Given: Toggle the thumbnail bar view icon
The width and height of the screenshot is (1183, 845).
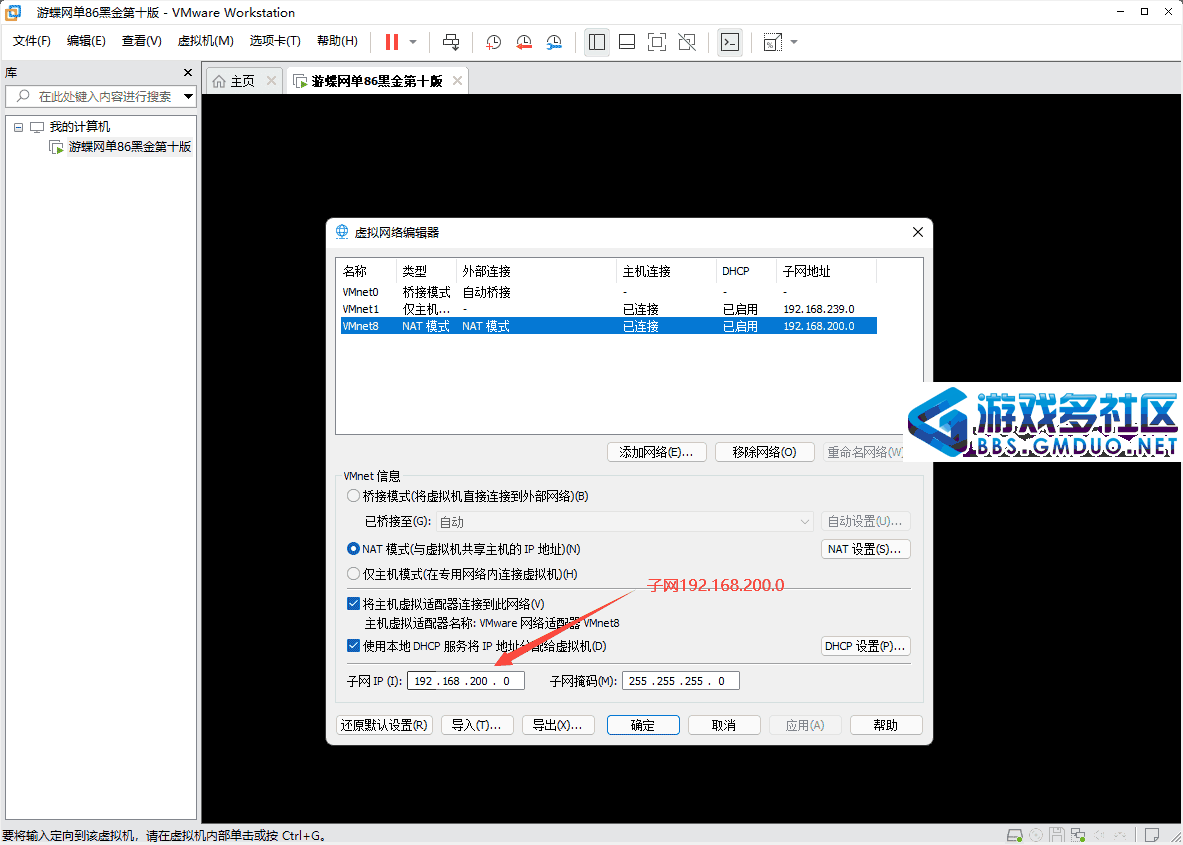Looking at the screenshot, I should [x=627, y=41].
